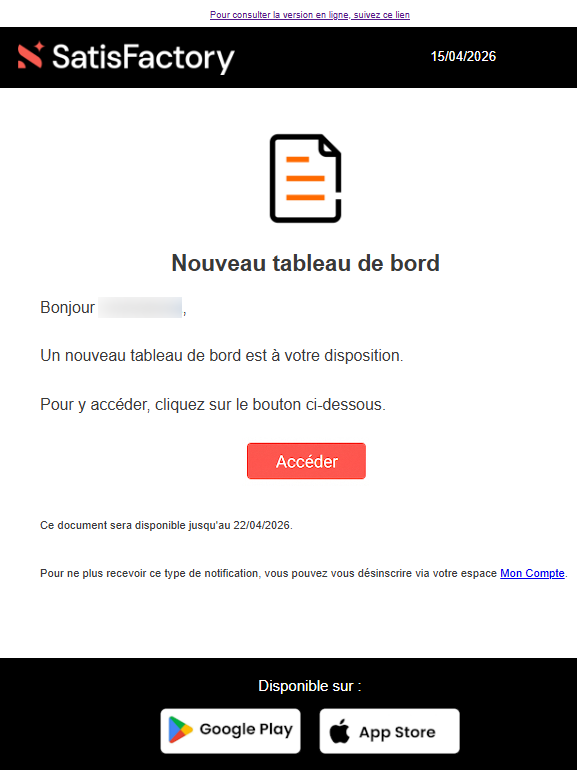Click the sentence about a new dashboard available
This screenshot has height=770, width=577.
point(221,356)
